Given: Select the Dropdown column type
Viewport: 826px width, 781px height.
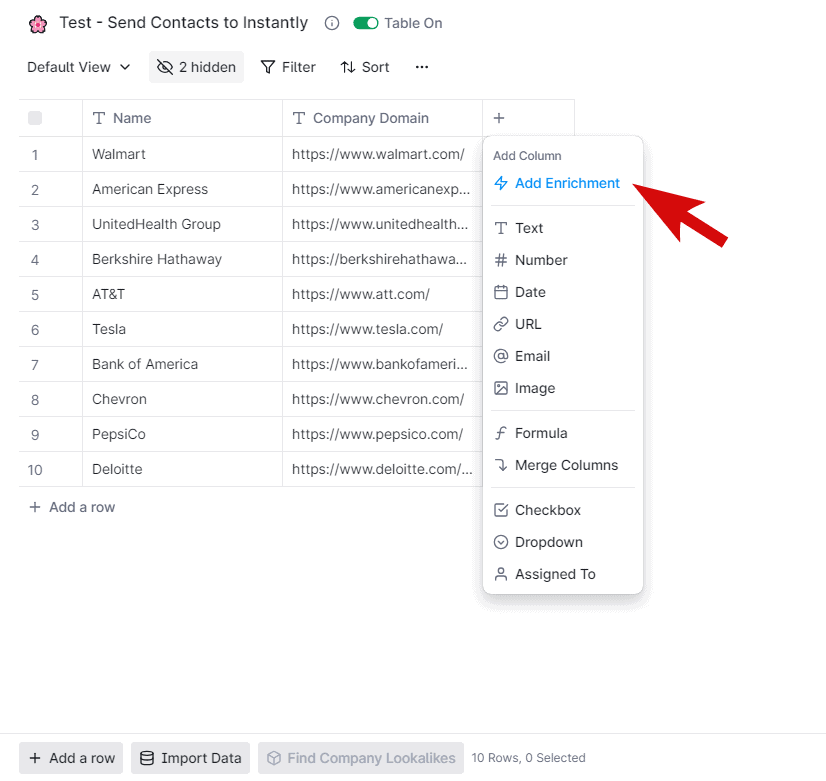Looking at the screenshot, I should 563,542.
